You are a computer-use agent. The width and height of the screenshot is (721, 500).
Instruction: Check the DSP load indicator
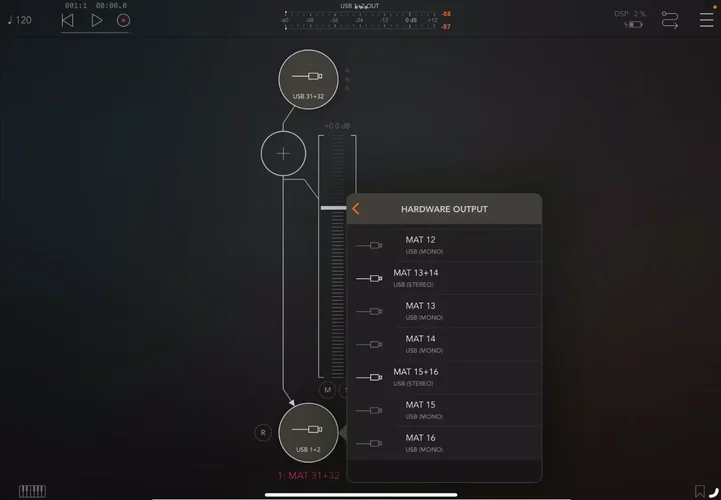[630, 14]
